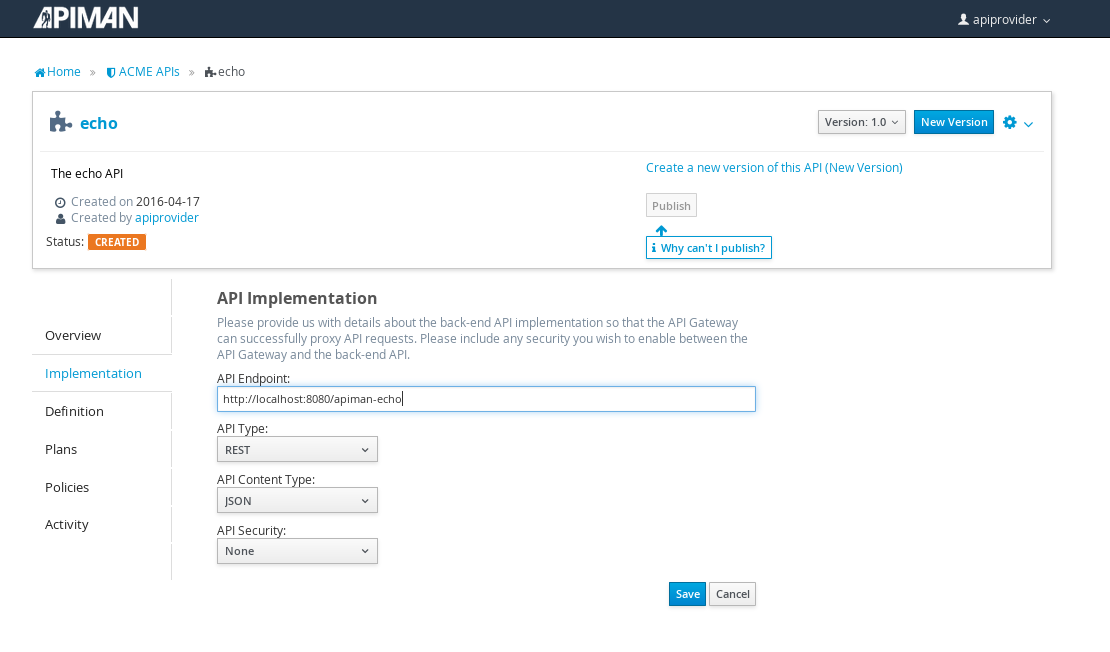This screenshot has width=1110, height=652.
Task: Click the shield icon beside ACME APIs
Action: click(x=110, y=72)
